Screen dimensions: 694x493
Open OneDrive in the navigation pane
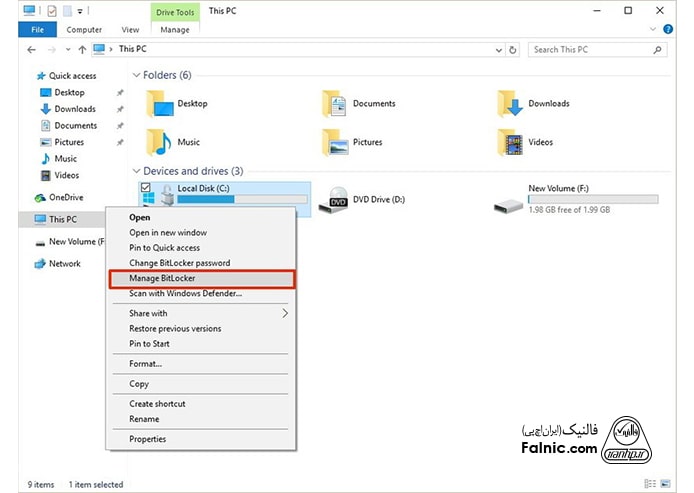(65, 198)
